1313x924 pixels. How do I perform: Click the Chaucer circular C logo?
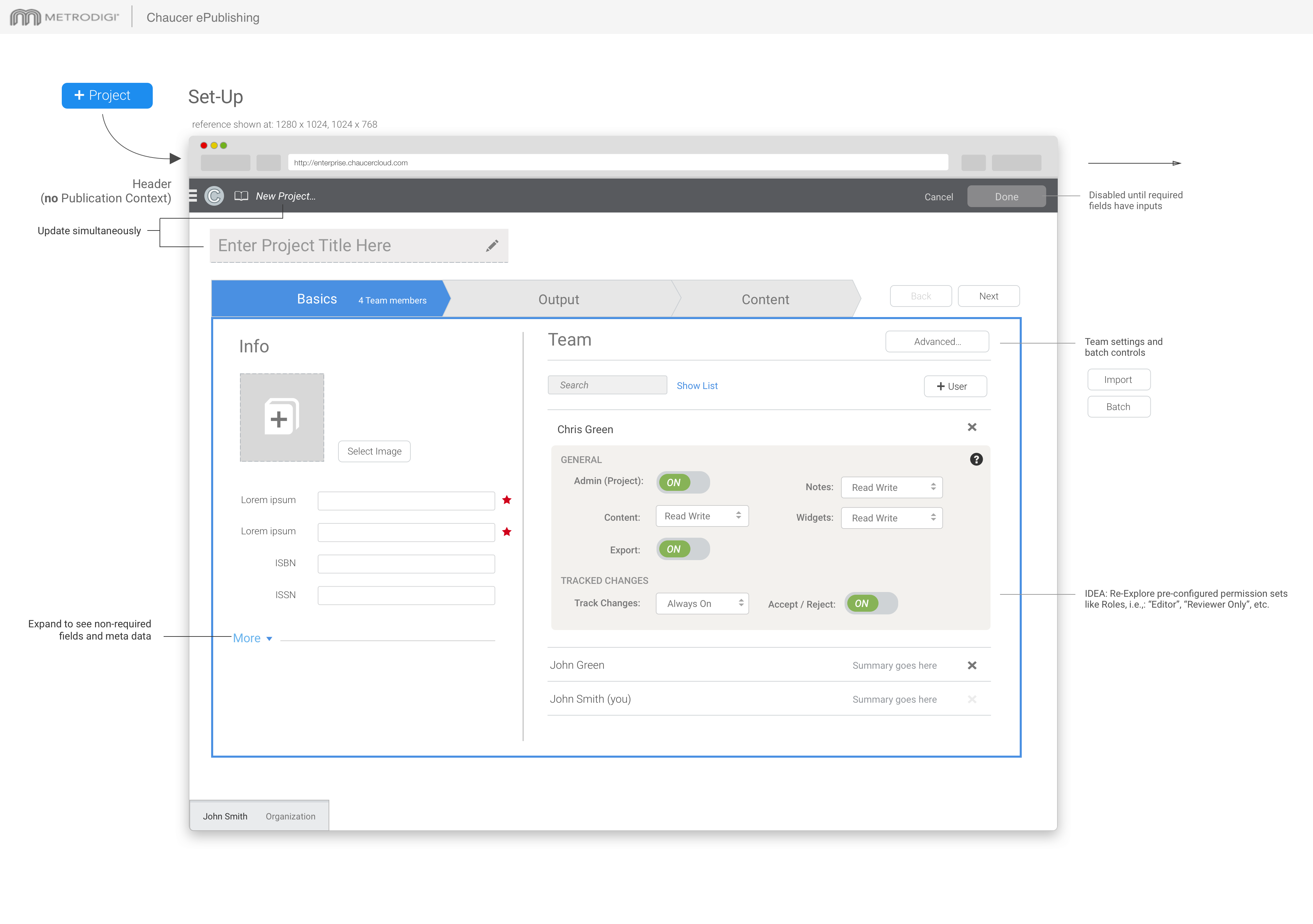click(x=214, y=196)
